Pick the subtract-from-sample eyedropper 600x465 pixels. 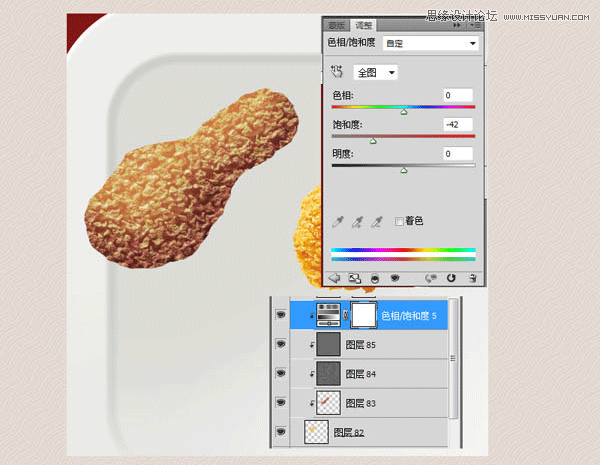coord(377,222)
